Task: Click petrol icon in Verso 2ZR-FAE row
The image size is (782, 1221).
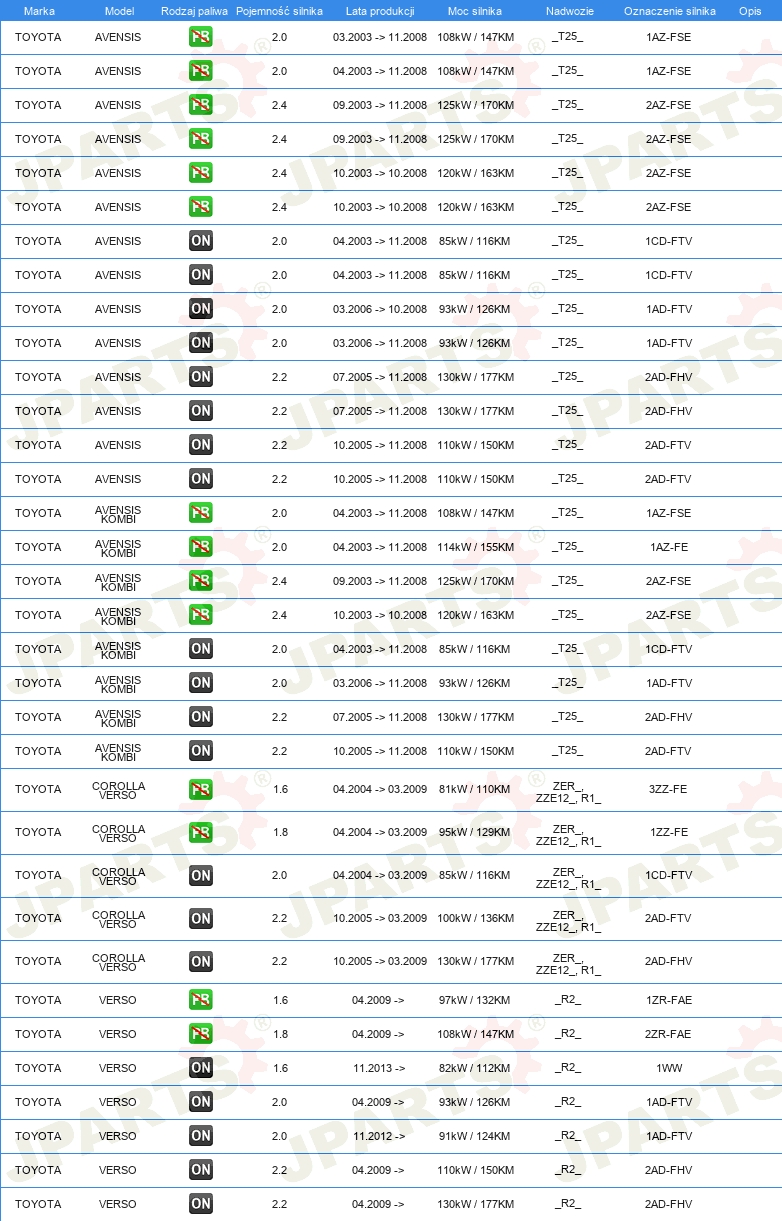Action: pyautogui.click(x=201, y=1034)
